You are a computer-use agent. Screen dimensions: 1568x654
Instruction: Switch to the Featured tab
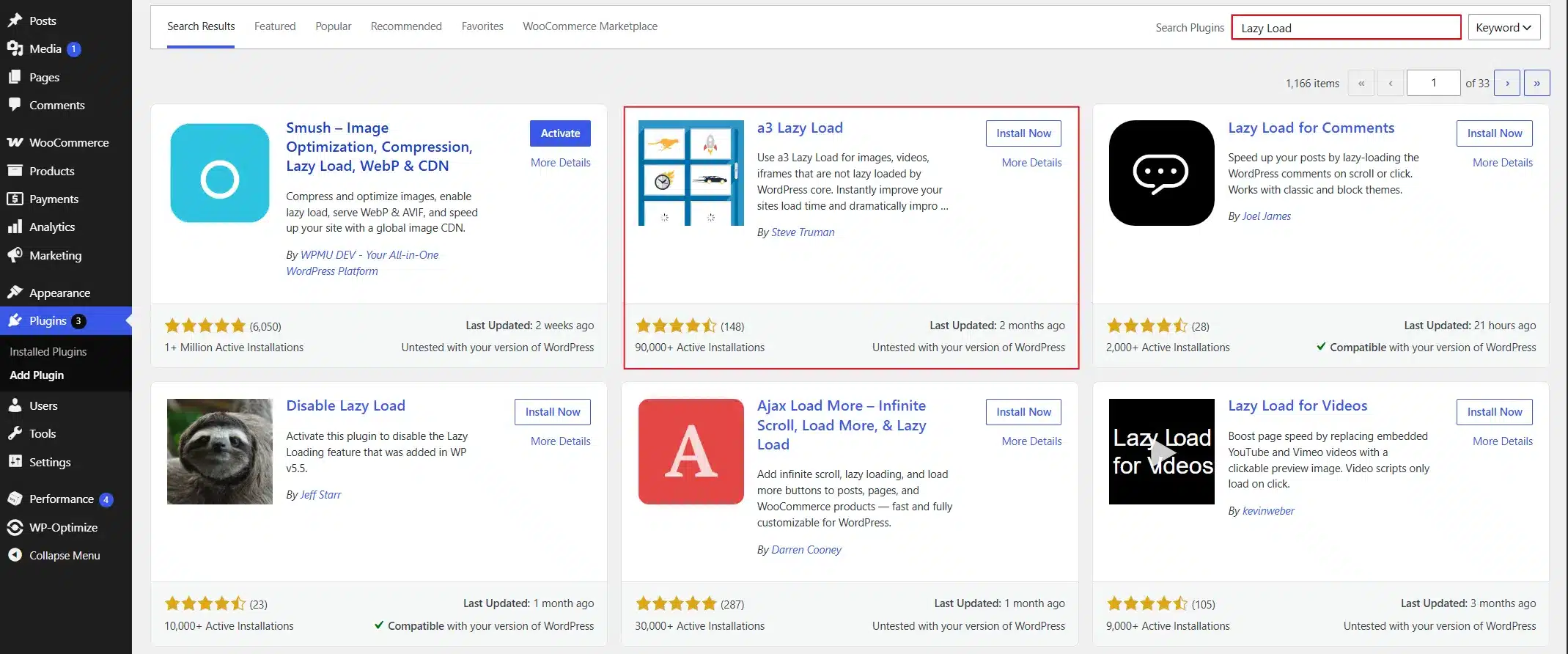pos(275,26)
